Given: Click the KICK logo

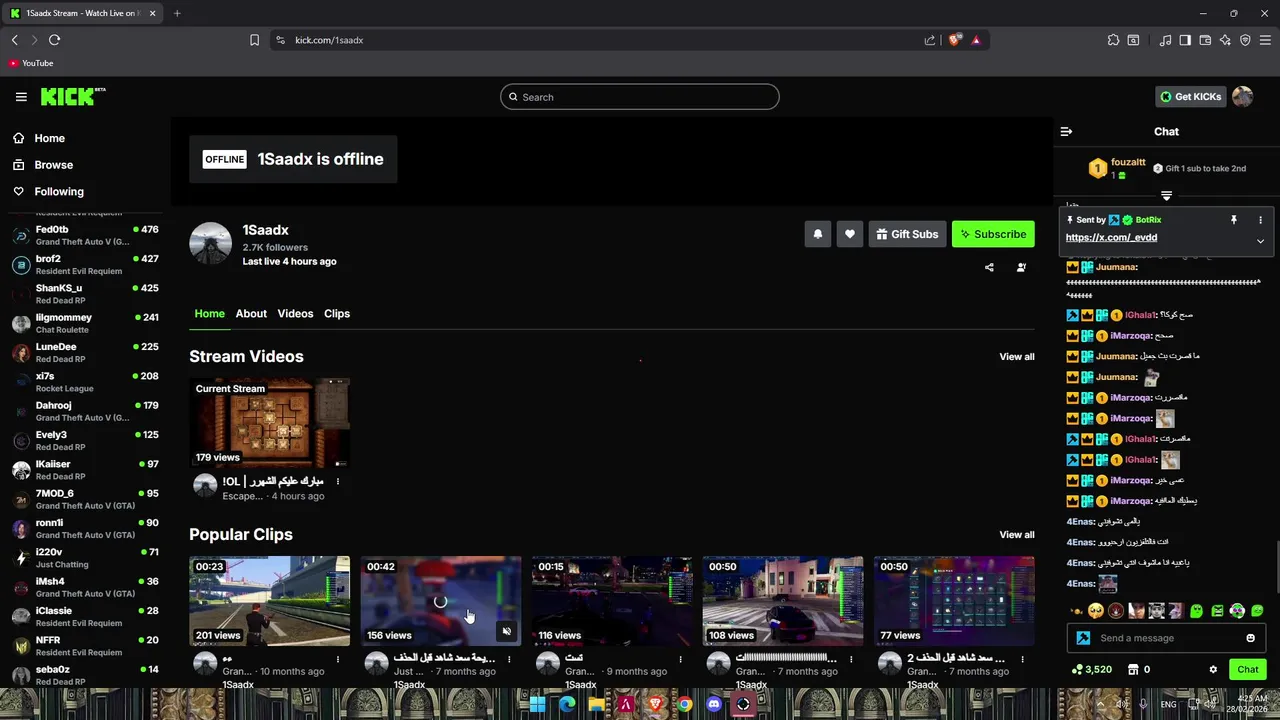Looking at the screenshot, I should (x=72, y=97).
